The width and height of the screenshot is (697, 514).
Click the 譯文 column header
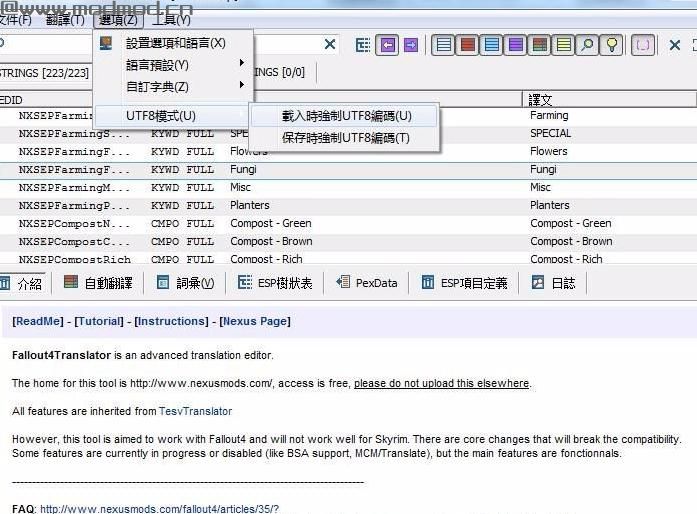(609, 100)
